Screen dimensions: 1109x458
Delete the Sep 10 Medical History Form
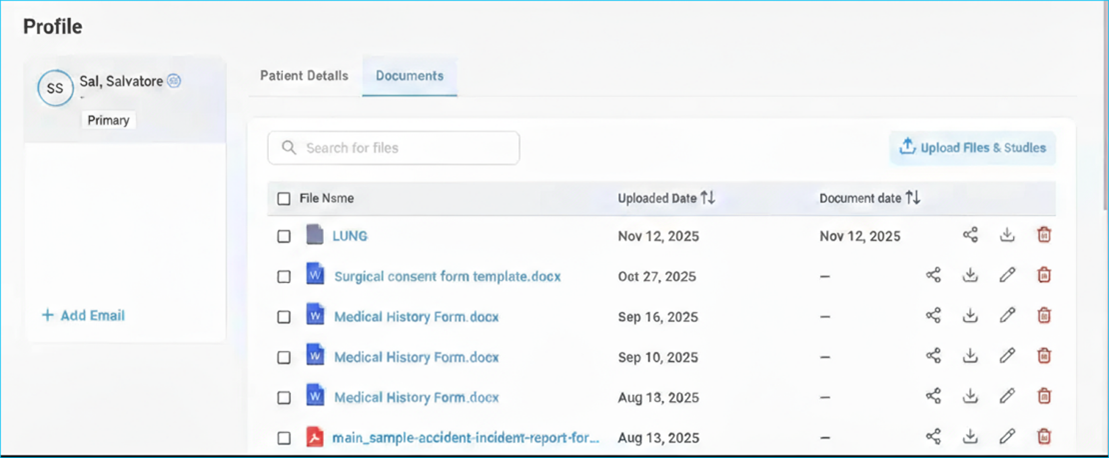point(1044,356)
